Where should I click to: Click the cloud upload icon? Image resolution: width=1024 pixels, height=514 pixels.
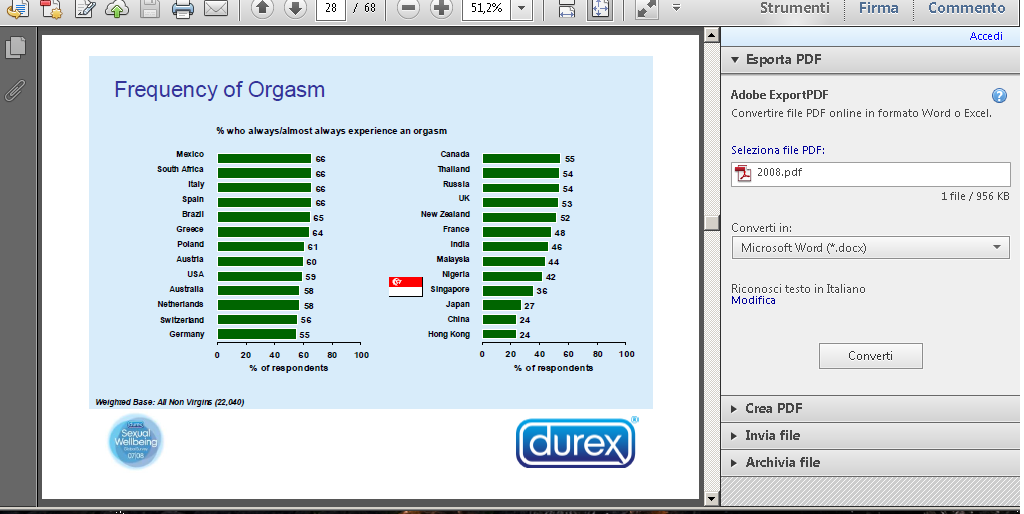(117, 9)
